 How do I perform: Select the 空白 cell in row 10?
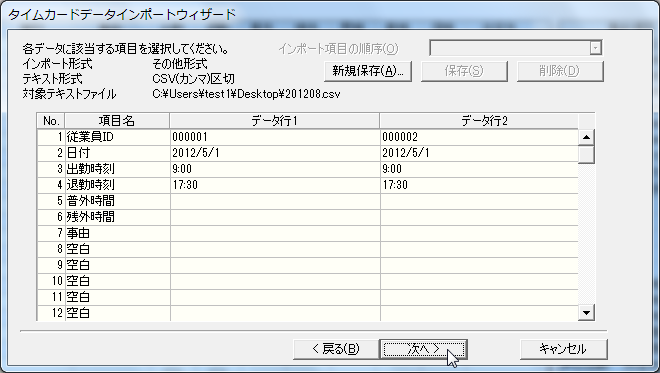click(x=117, y=281)
